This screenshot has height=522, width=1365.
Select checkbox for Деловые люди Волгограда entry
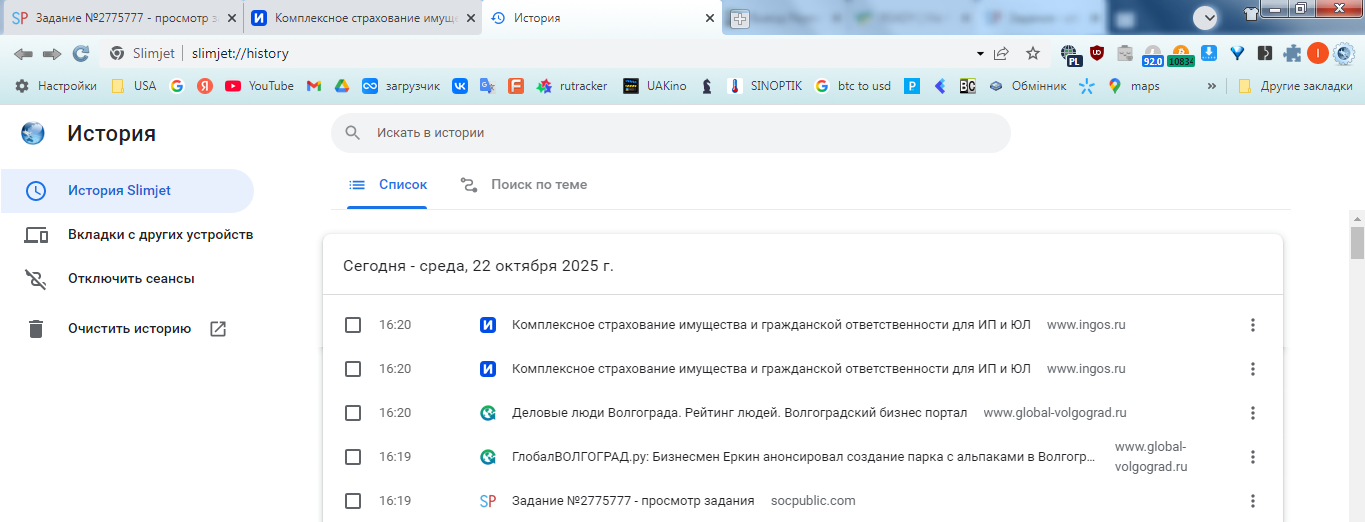[353, 413]
